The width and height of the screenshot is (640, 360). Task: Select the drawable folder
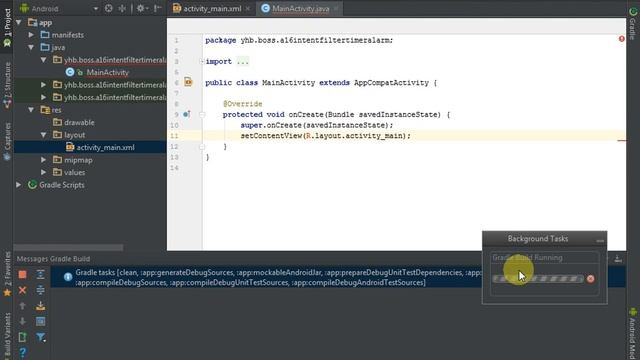point(79,122)
